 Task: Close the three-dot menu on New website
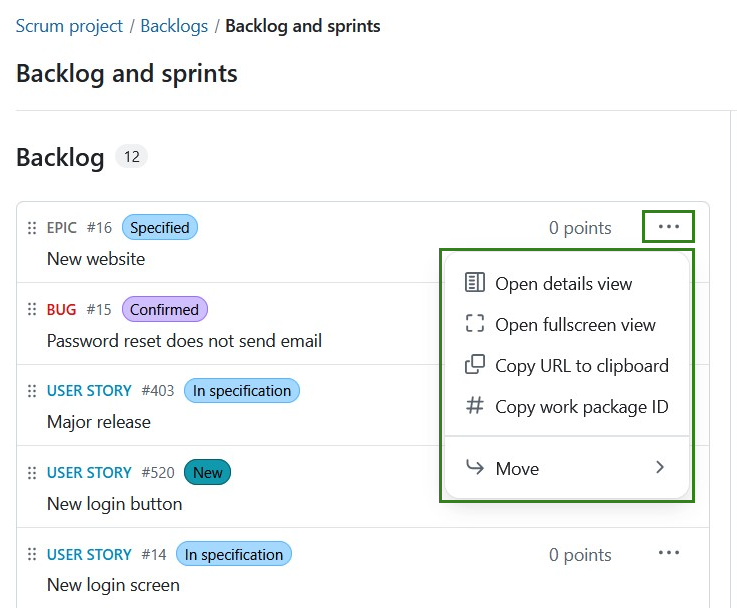click(668, 227)
